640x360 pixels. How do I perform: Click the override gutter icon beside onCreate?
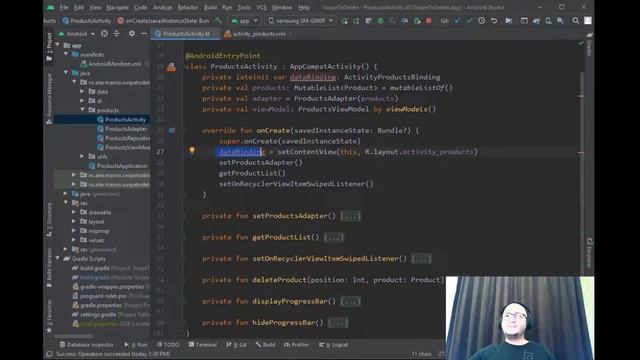(x=172, y=131)
